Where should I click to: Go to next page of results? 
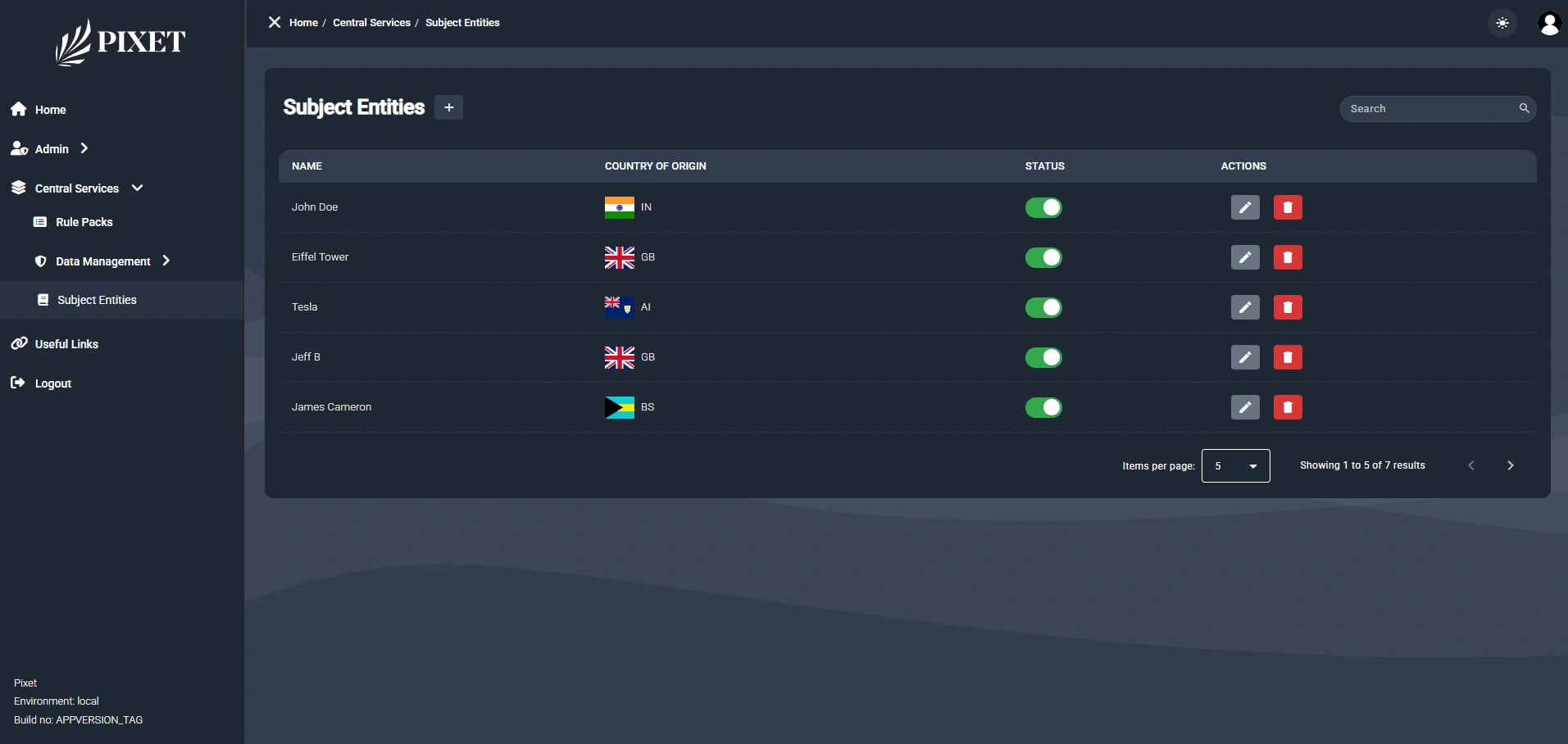pos(1510,465)
